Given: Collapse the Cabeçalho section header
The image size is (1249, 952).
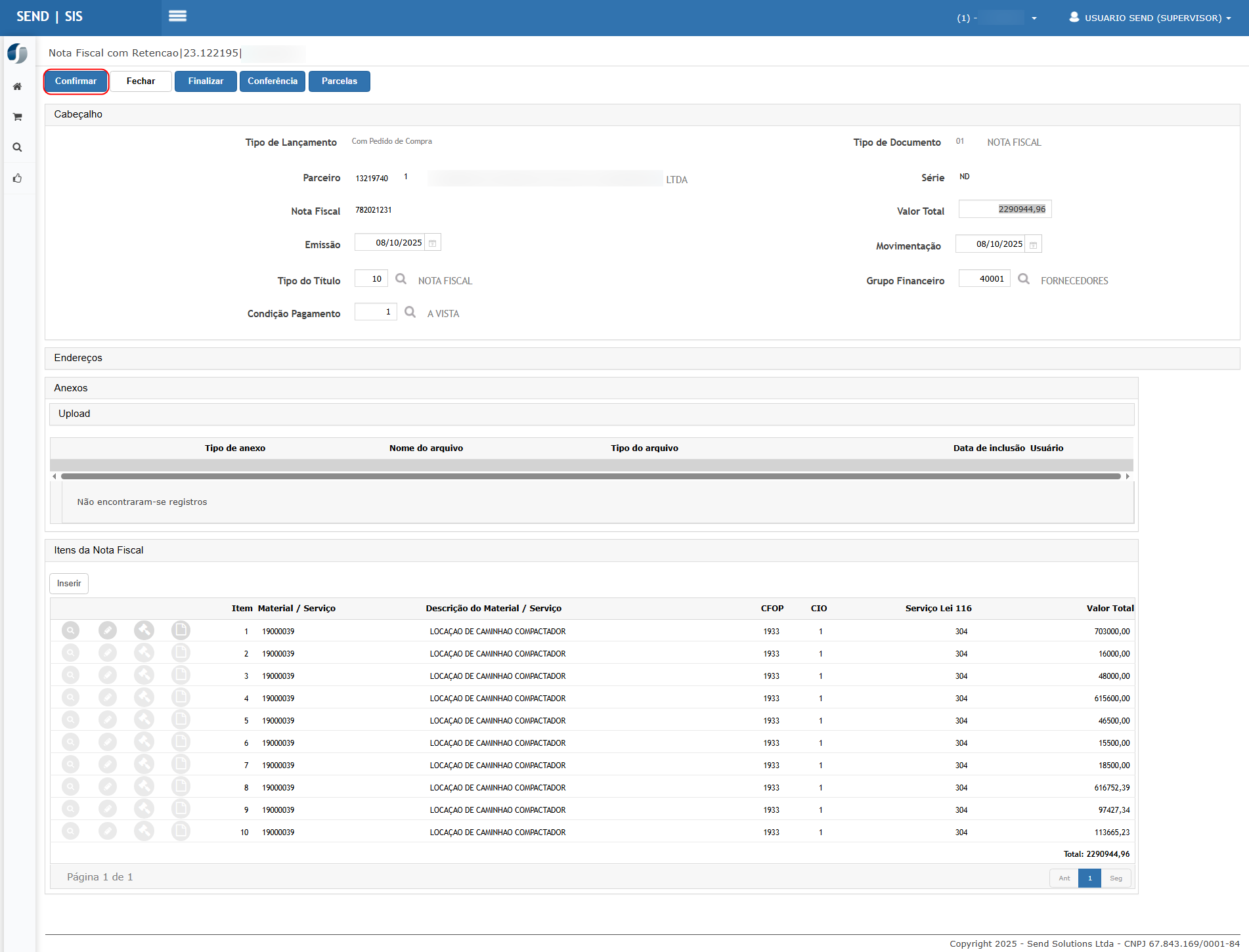Looking at the screenshot, I should [x=78, y=114].
